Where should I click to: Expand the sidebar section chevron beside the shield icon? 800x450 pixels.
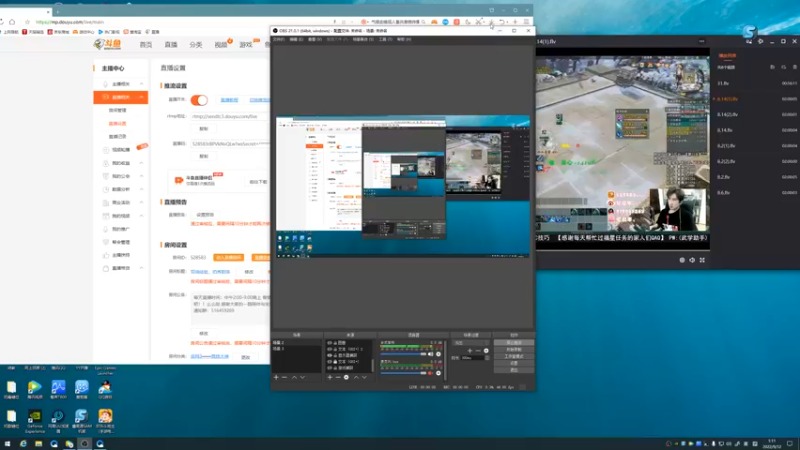tap(141, 176)
